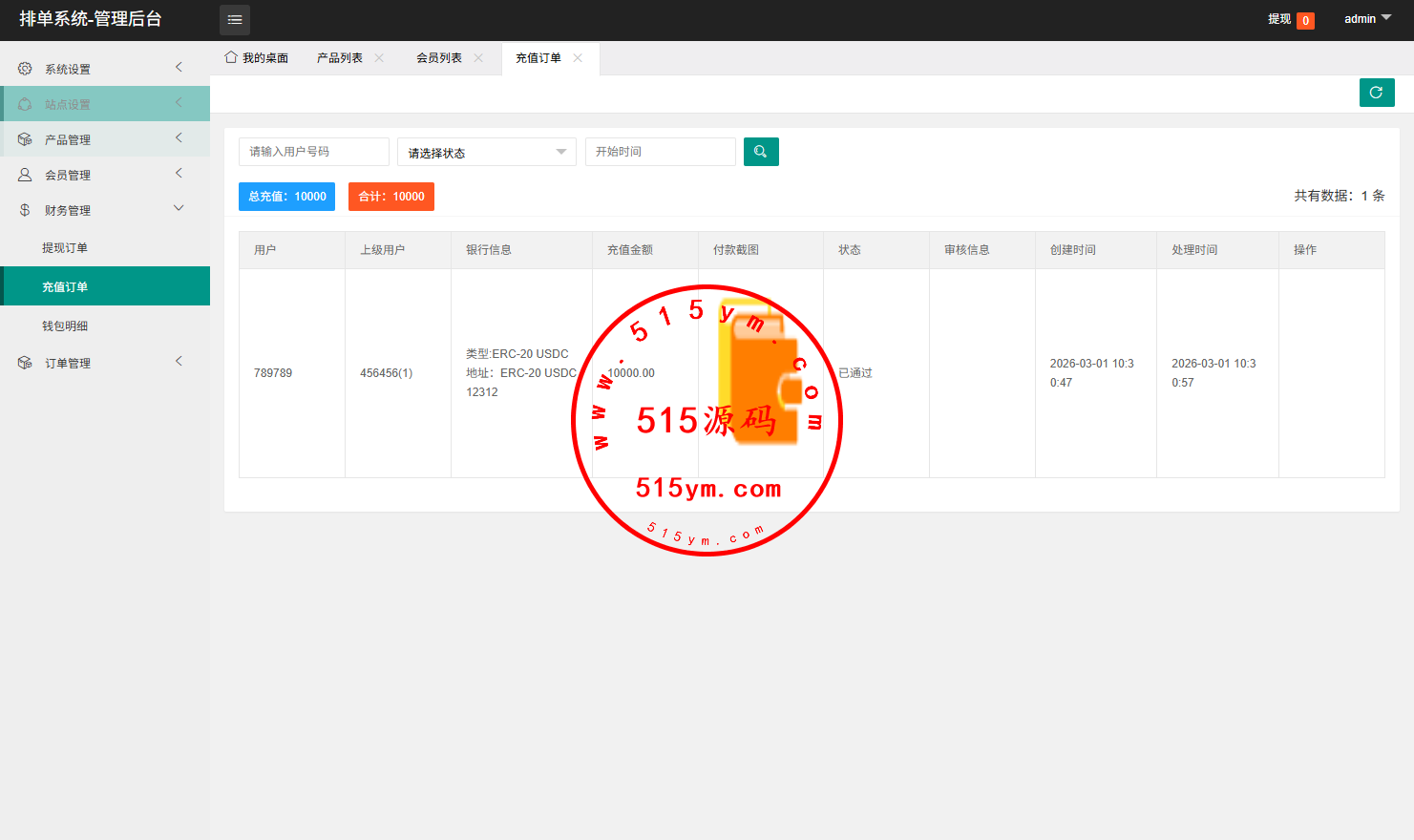Click the 产品管理 box icon
Image resolution: width=1414 pixels, height=840 pixels.
[25, 139]
